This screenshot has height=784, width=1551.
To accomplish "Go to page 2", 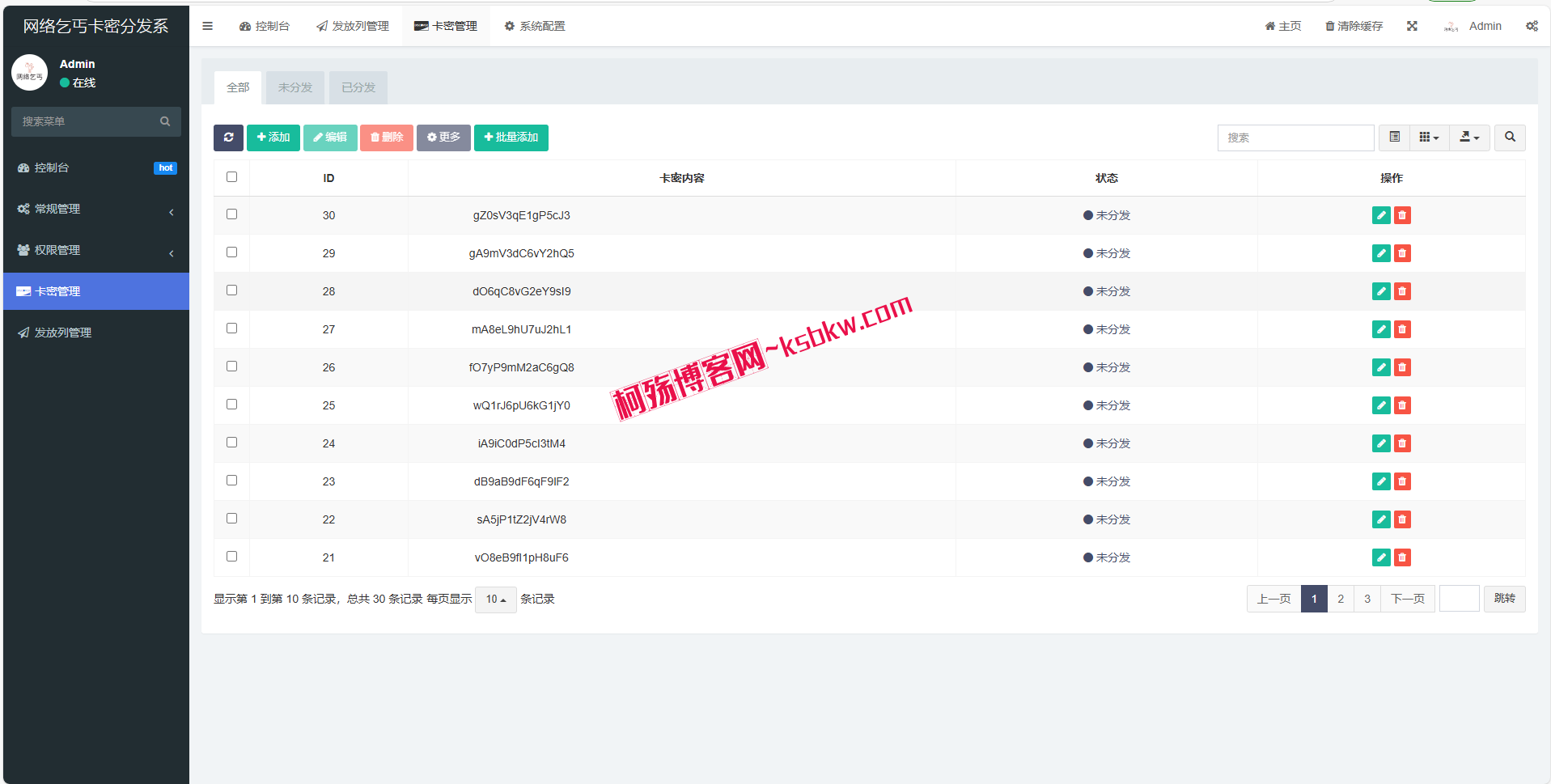I will point(1341,599).
